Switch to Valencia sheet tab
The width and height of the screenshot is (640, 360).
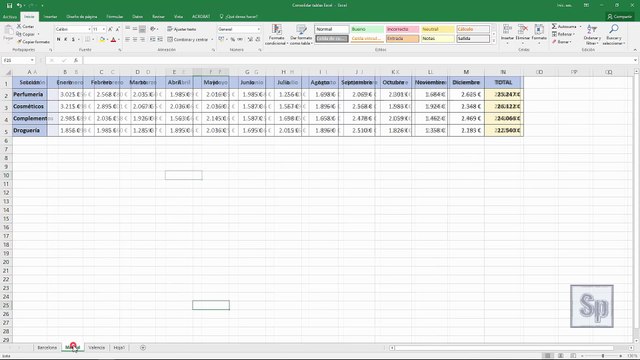pos(97,348)
